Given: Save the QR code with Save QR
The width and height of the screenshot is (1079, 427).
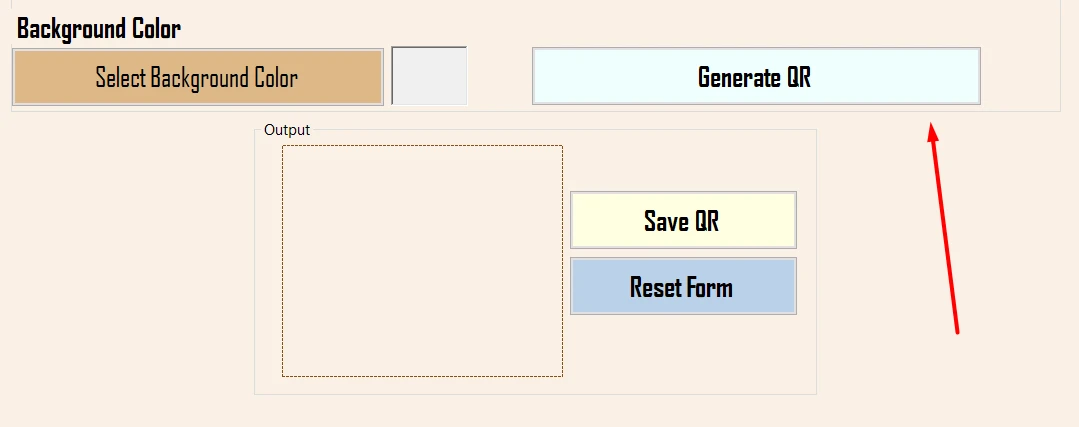Looking at the screenshot, I should coord(683,220).
